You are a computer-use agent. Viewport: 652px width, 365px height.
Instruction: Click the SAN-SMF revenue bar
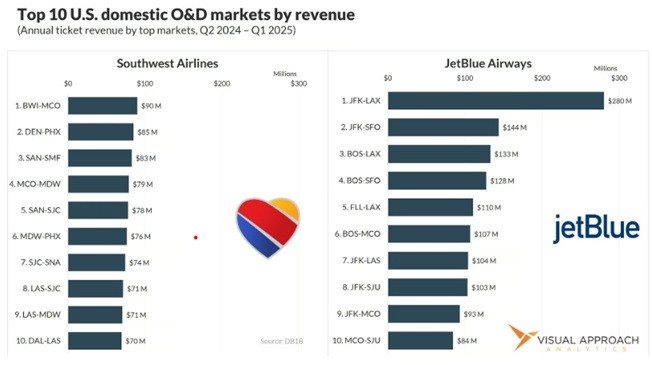[100, 158]
